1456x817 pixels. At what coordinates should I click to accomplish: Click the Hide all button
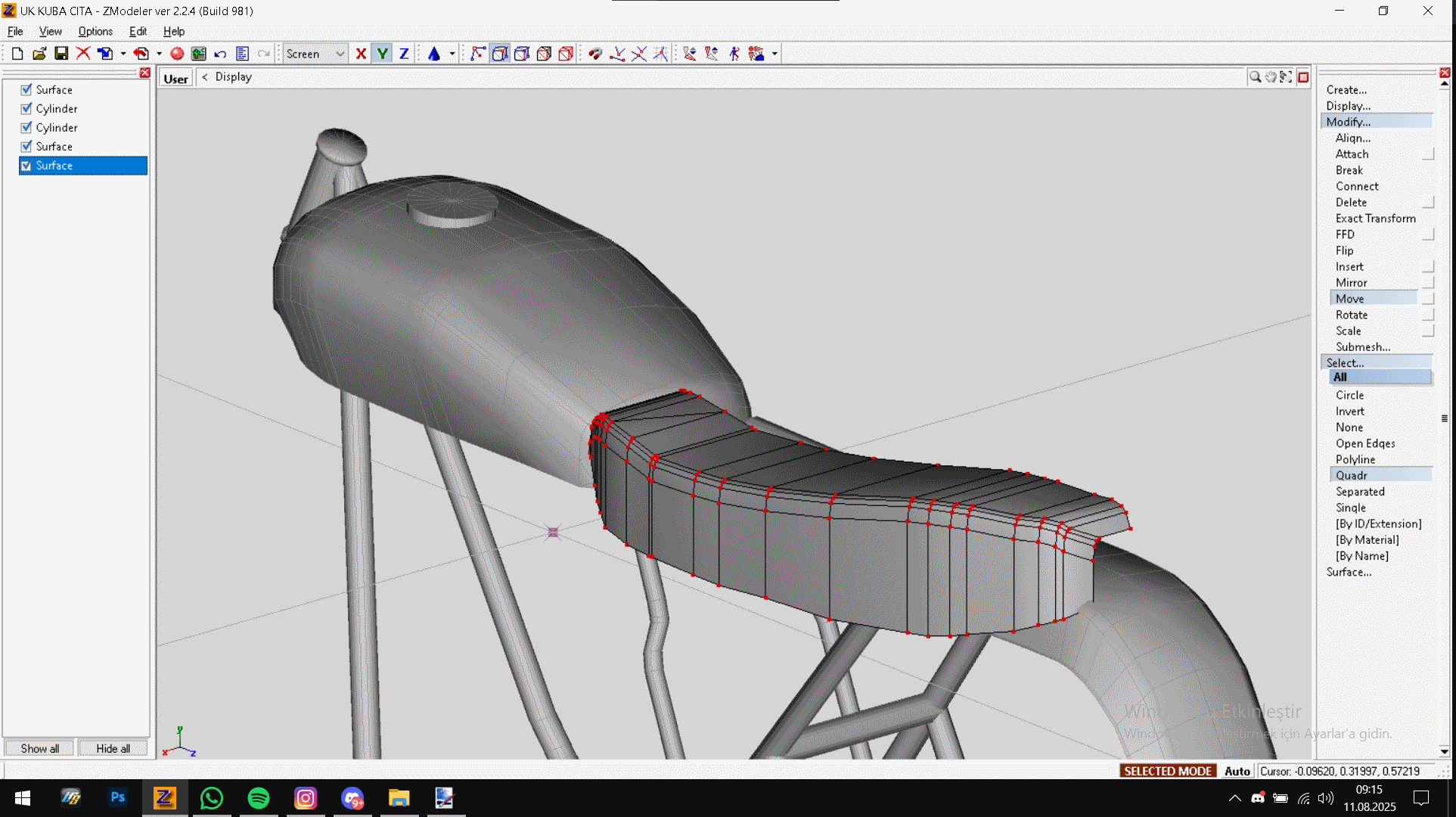[x=113, y=748]
